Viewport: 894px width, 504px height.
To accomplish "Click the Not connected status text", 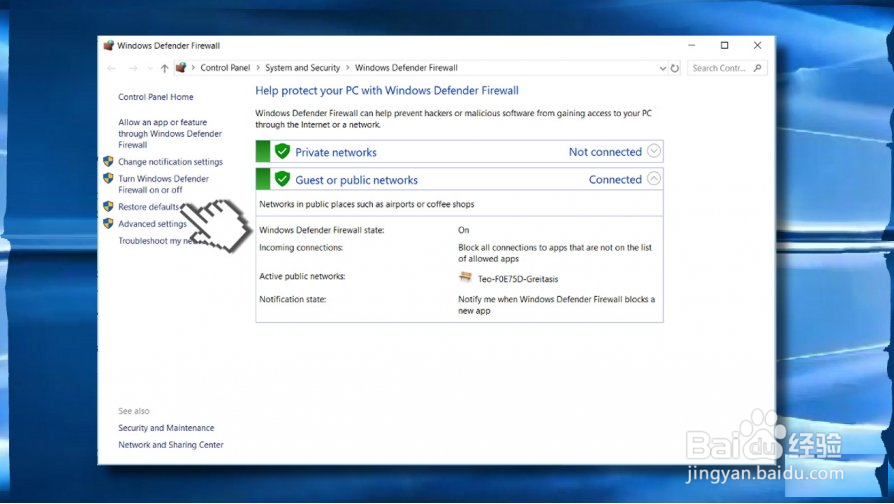I will tap(605, 152).
